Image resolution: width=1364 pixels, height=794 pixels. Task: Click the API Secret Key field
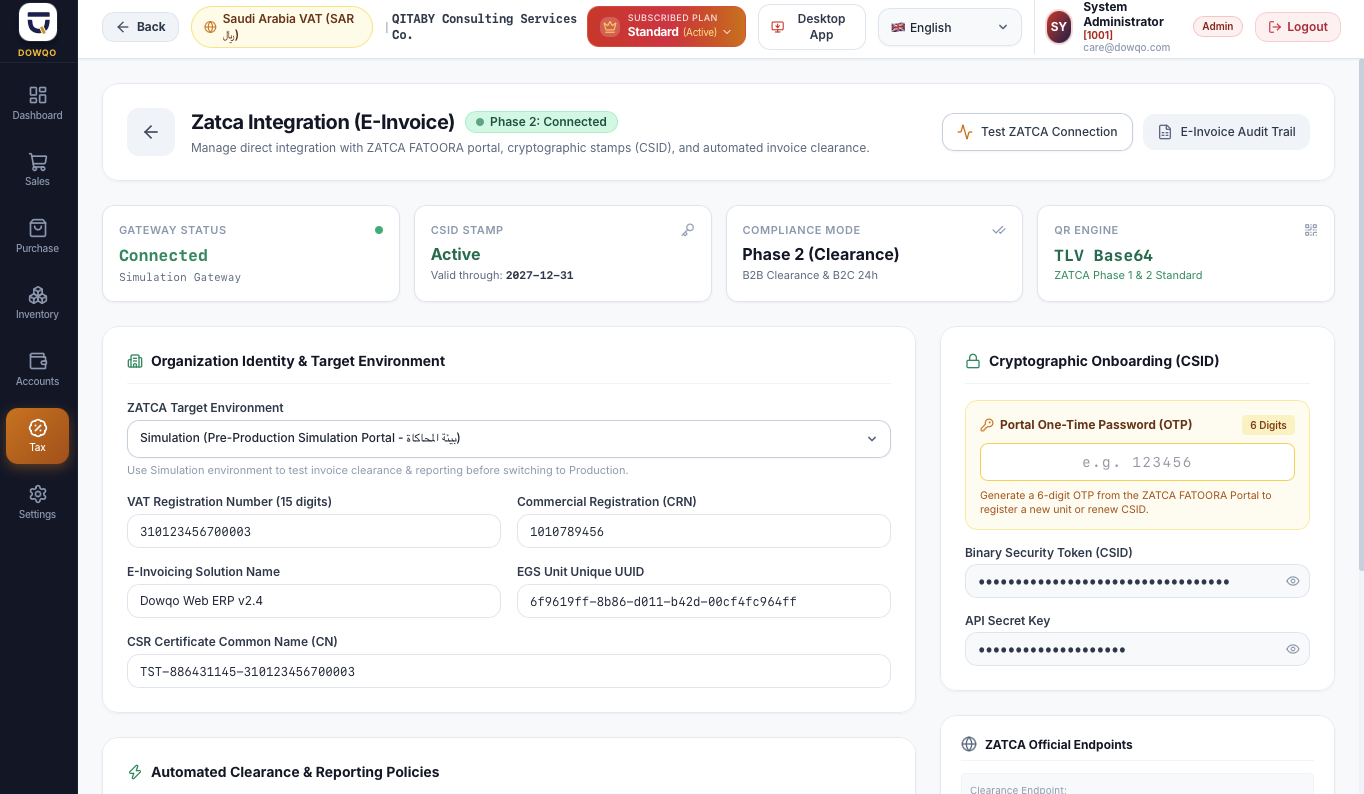tap(1137, 649)
